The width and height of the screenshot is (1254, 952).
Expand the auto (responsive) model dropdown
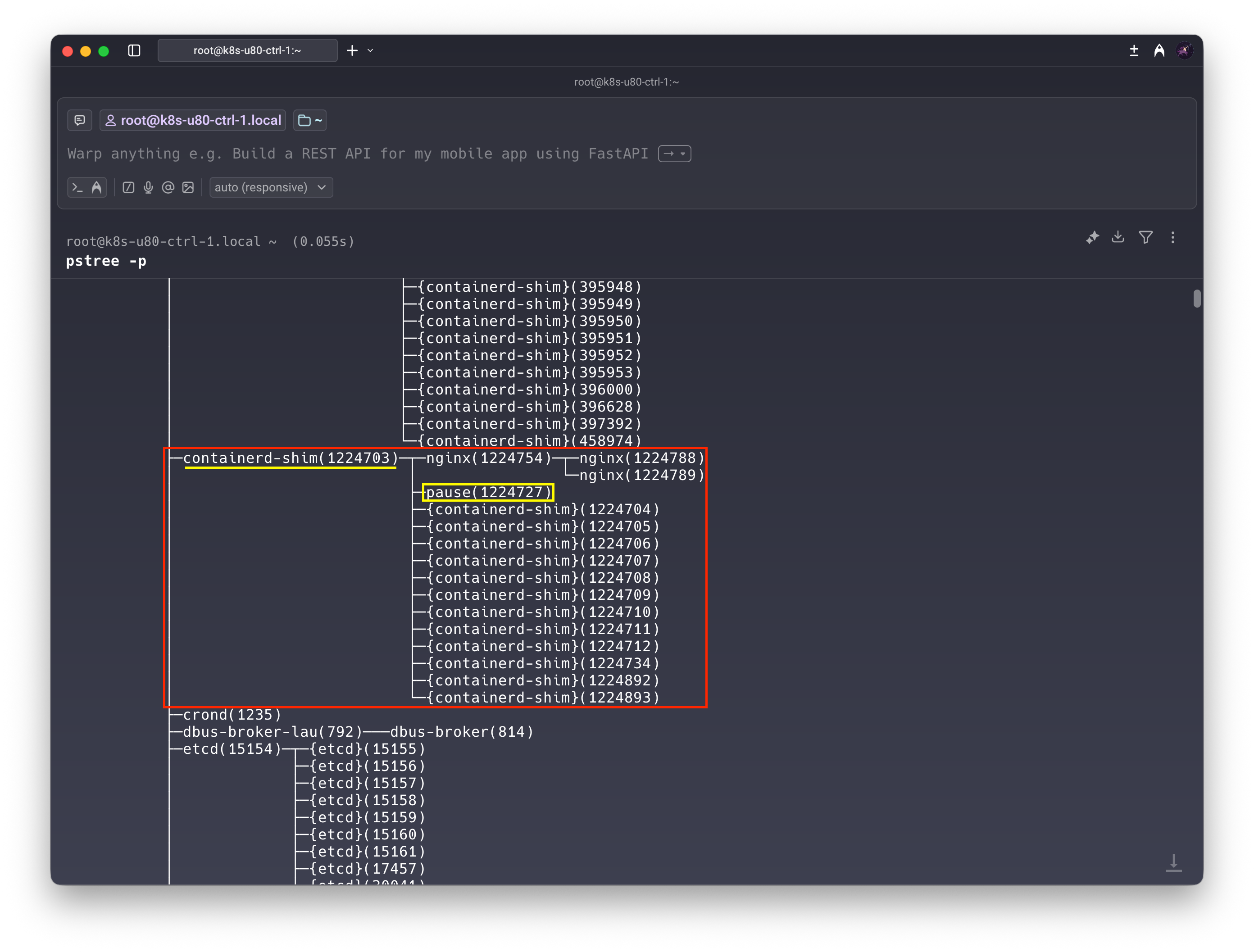pos(271,188)
